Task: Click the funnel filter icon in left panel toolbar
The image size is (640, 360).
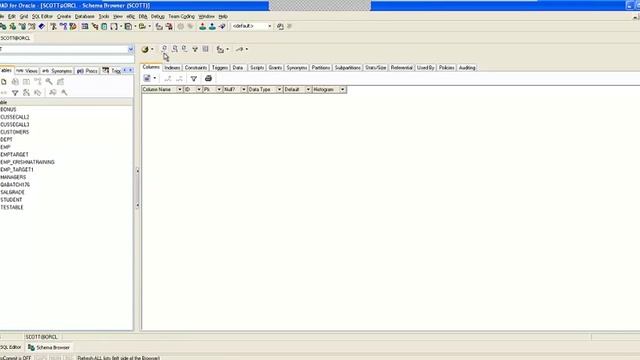Action: [x=15, y=93]
